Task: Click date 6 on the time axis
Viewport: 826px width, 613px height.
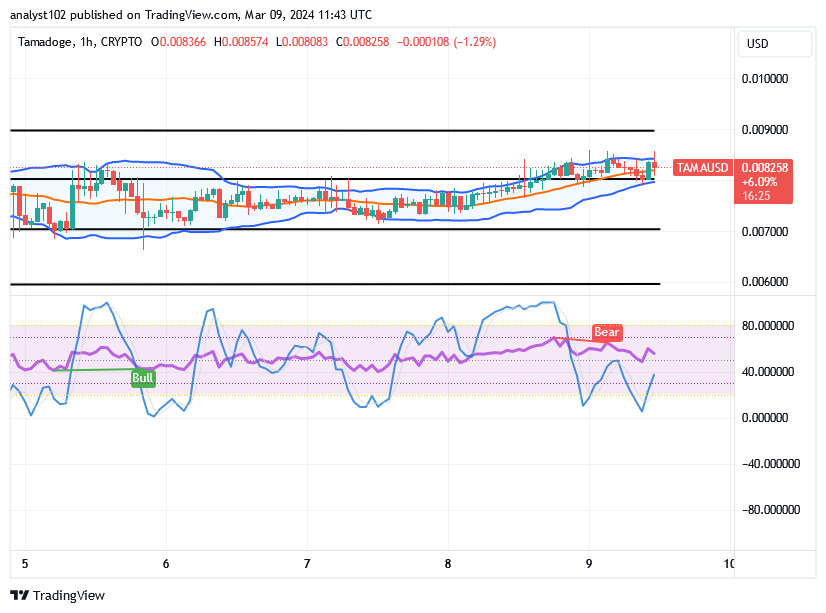Action: tap(166, 564)
